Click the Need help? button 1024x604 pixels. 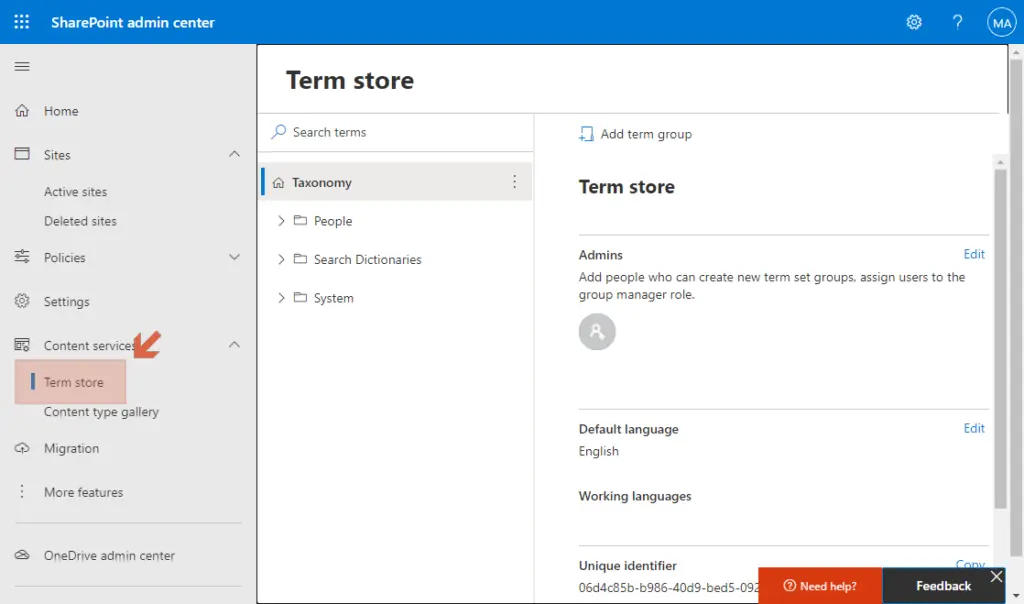pos(820,586)
